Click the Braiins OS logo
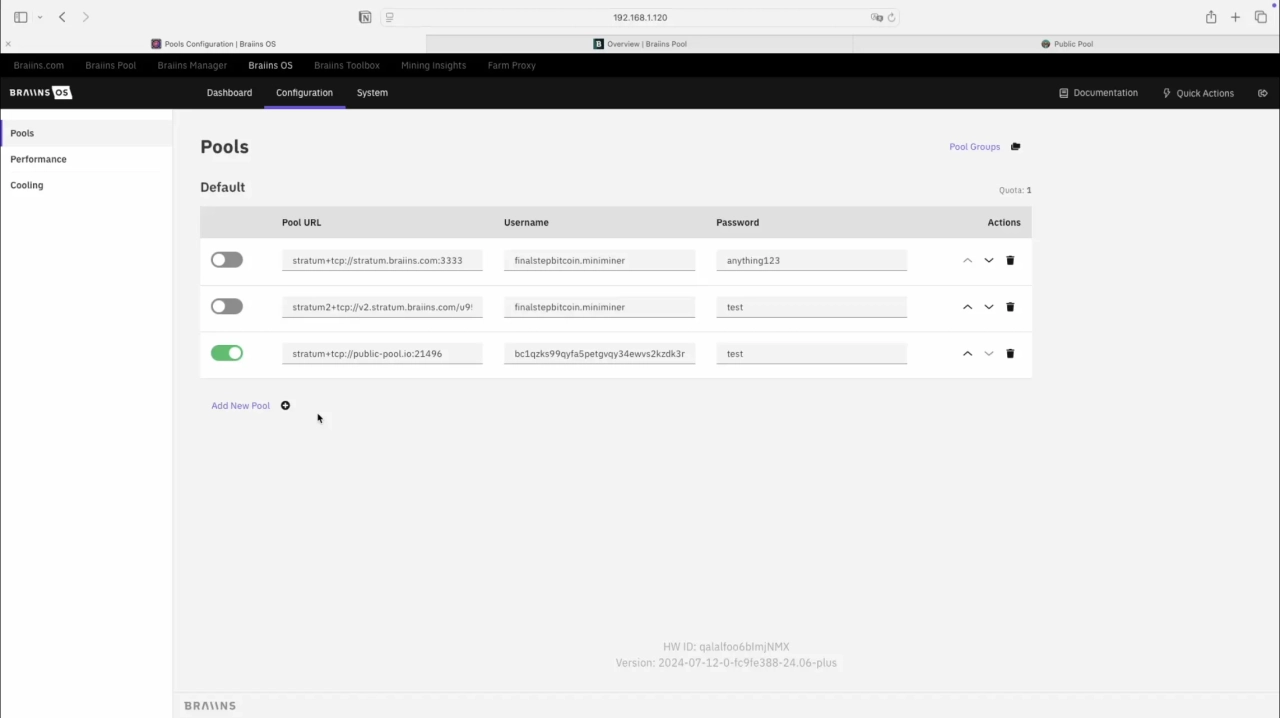This screenshot has height=718, width=1280. [x=41, y=92]
